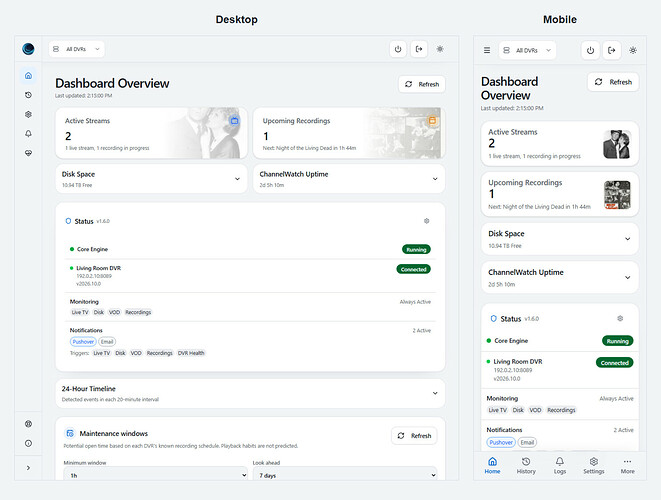Open Home icon in desktop sidebar
The image size is (661, 500).
coord(28,75)
